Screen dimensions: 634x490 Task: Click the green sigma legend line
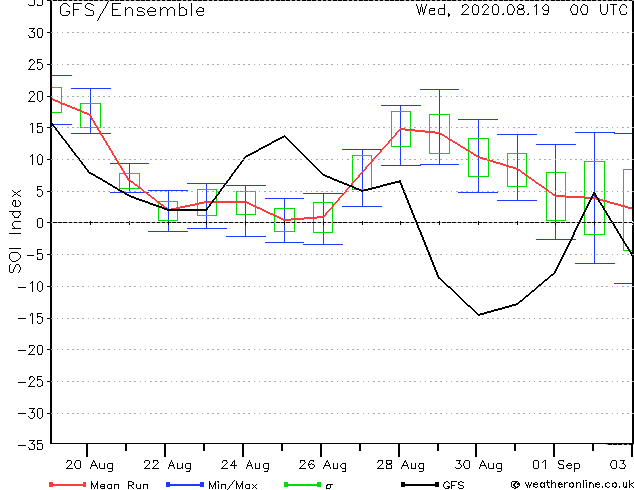tap(302, 484)
